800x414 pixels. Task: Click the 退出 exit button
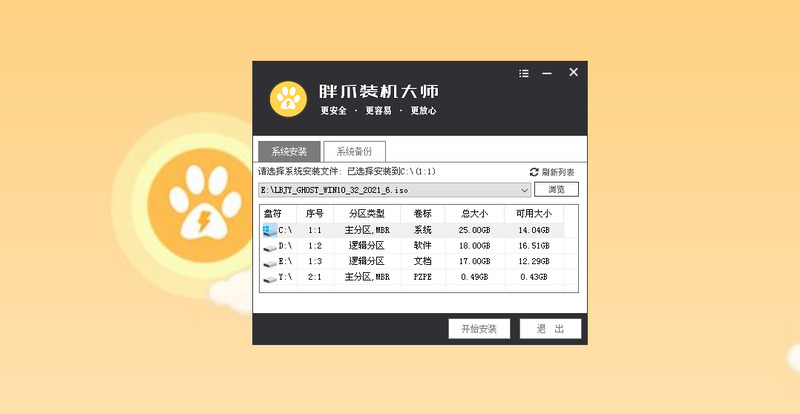point(551,329)
